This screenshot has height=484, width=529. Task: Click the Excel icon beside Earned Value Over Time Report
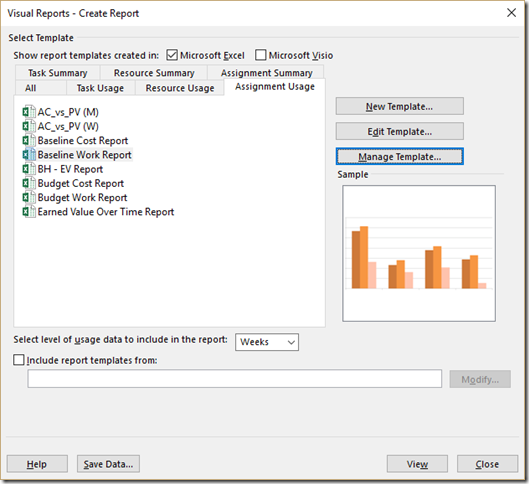point(29,212)
